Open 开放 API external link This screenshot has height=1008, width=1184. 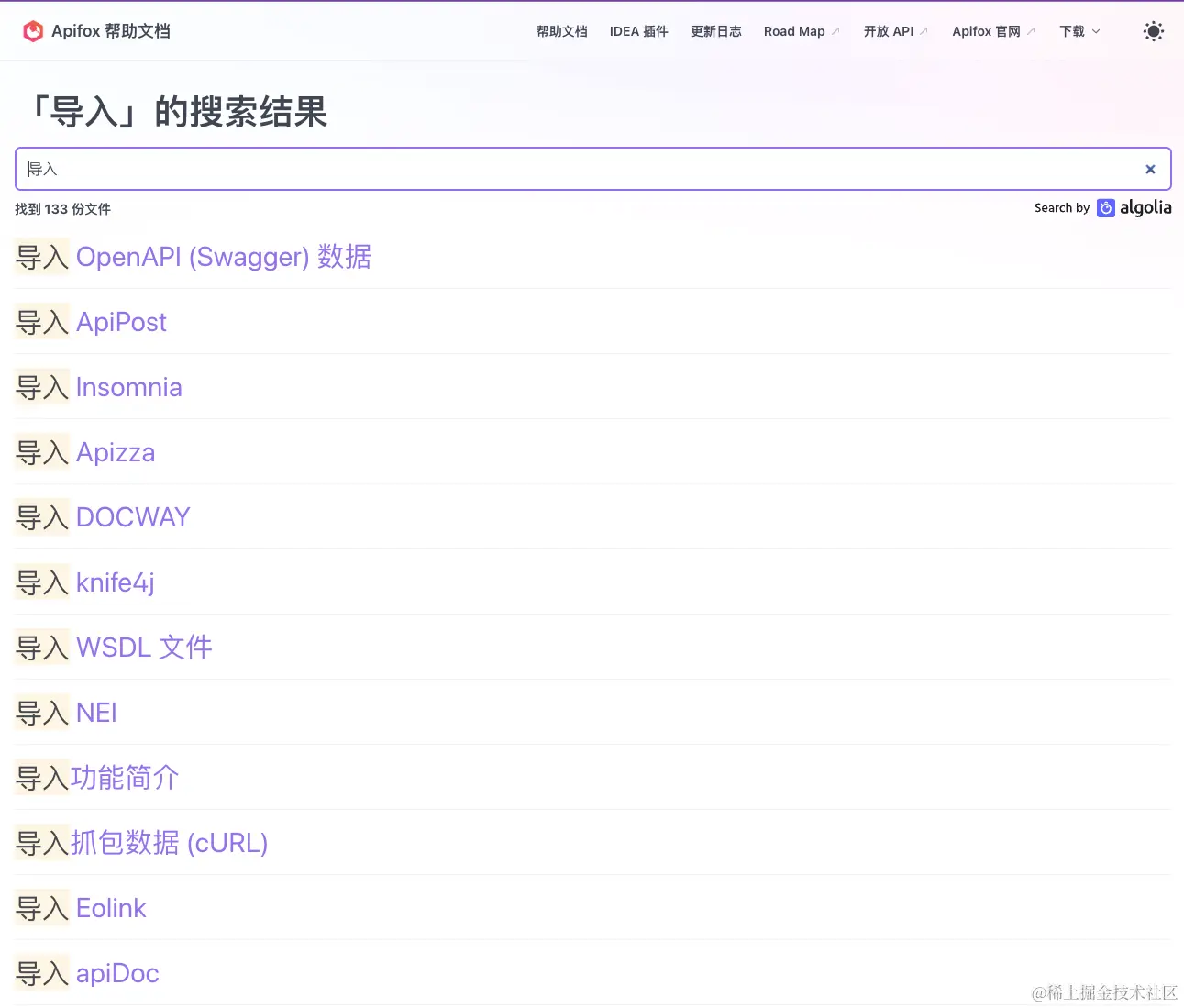[896, 31]
